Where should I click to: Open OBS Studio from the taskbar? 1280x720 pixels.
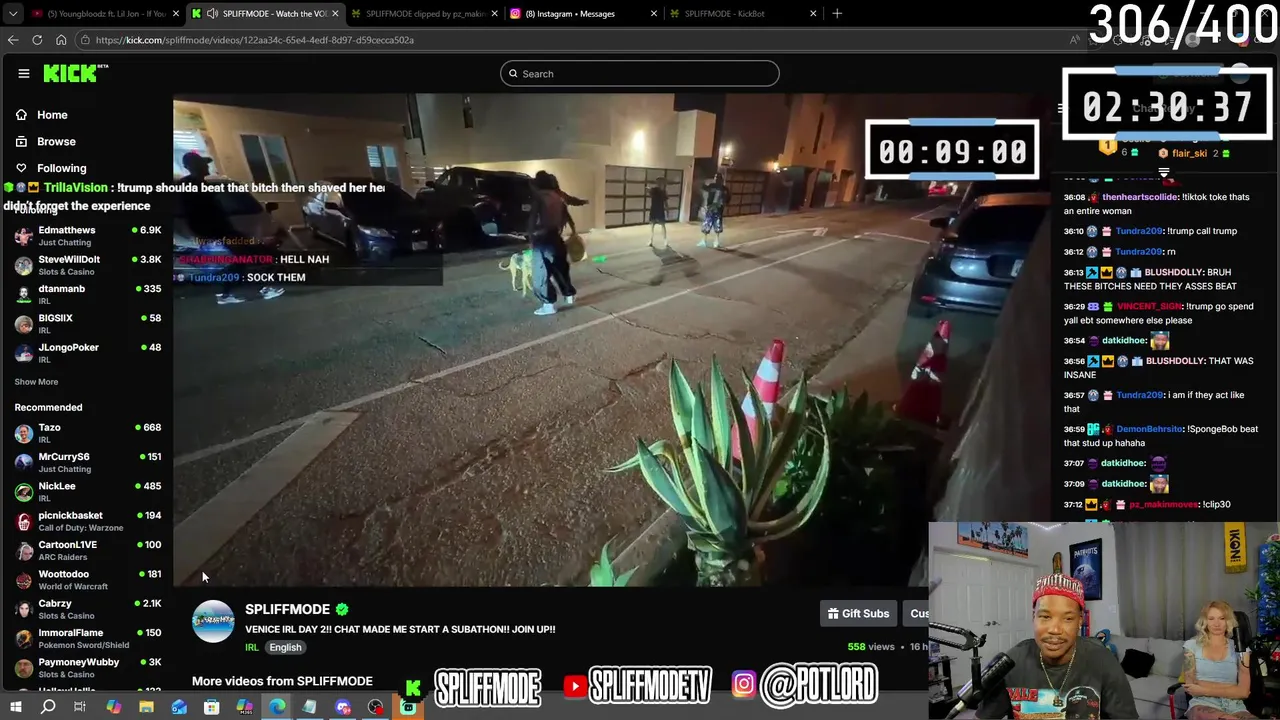coord(375,707)
